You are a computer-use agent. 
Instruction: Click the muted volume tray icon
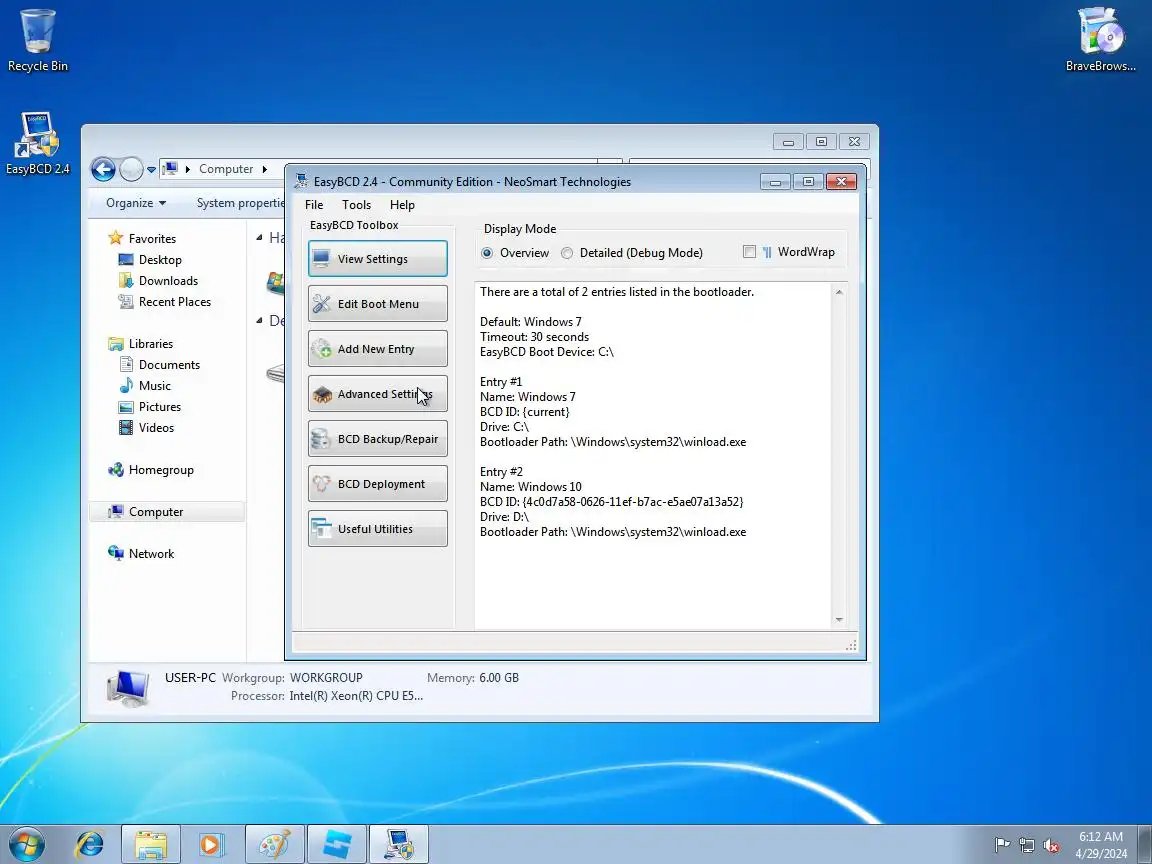1051,845
